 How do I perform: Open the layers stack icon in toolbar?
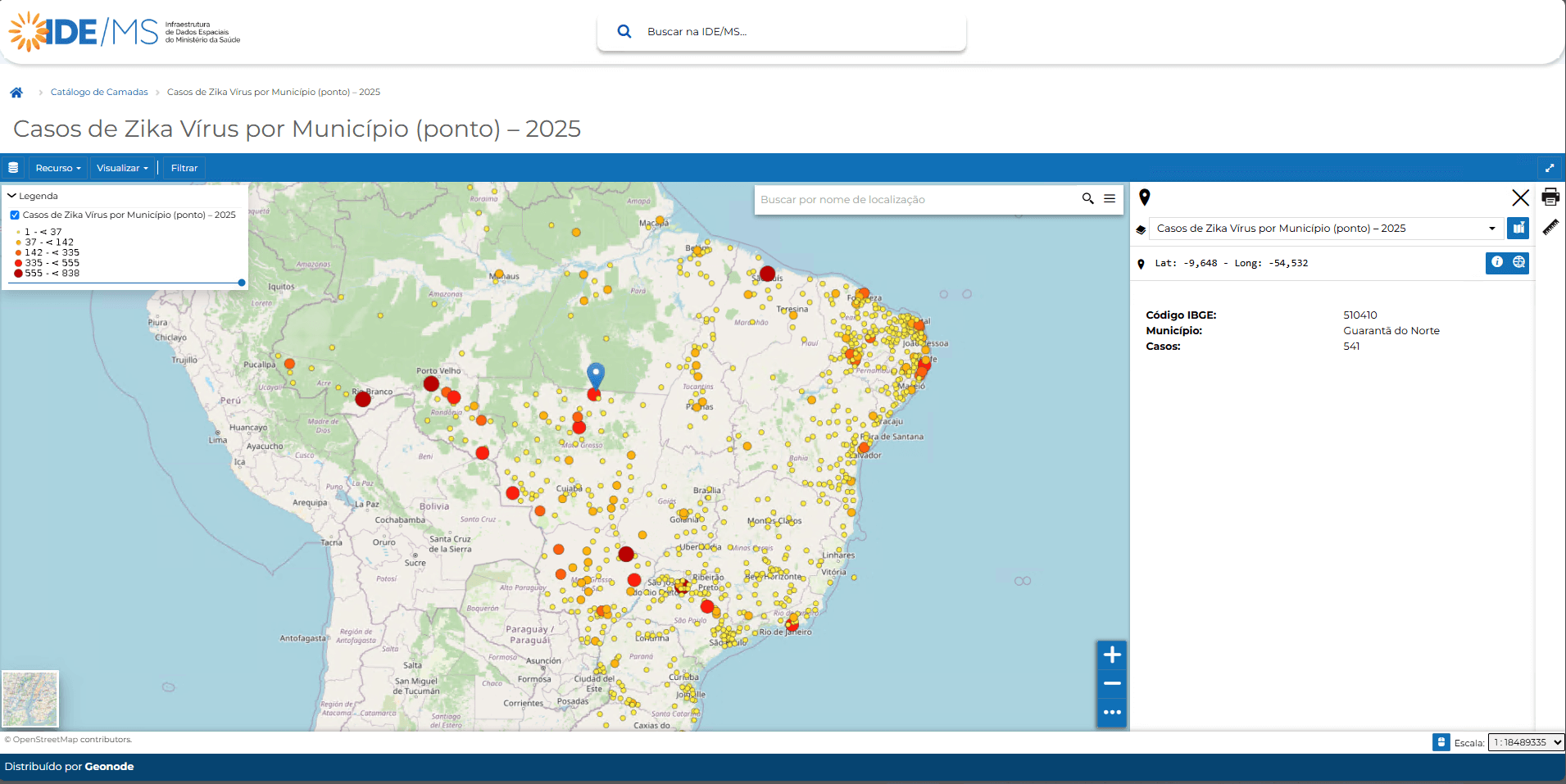(13, 168)
